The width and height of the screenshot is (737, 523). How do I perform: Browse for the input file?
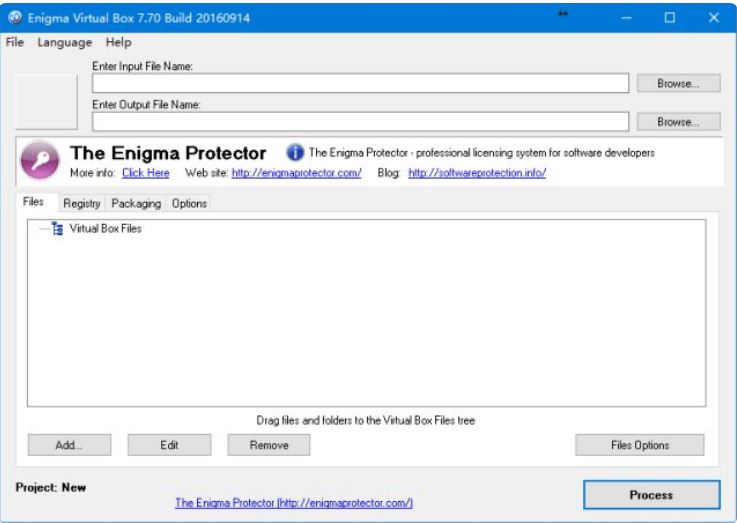tap(678, 83)
